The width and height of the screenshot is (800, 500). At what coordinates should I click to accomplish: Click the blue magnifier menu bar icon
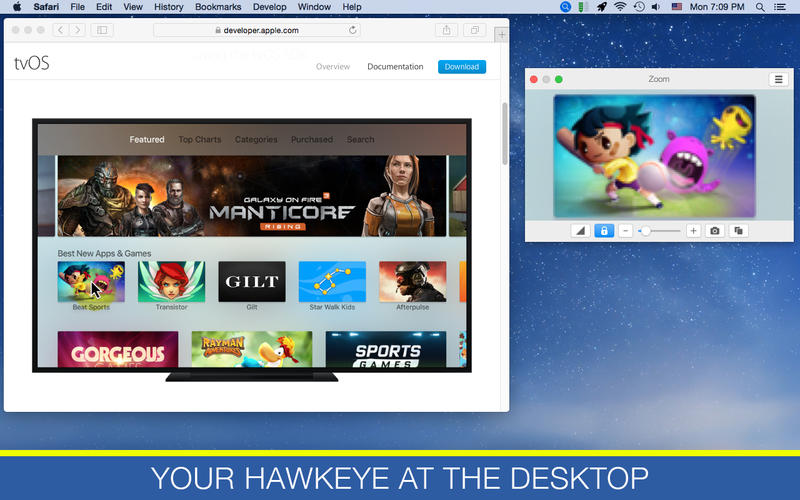[565, 7]
